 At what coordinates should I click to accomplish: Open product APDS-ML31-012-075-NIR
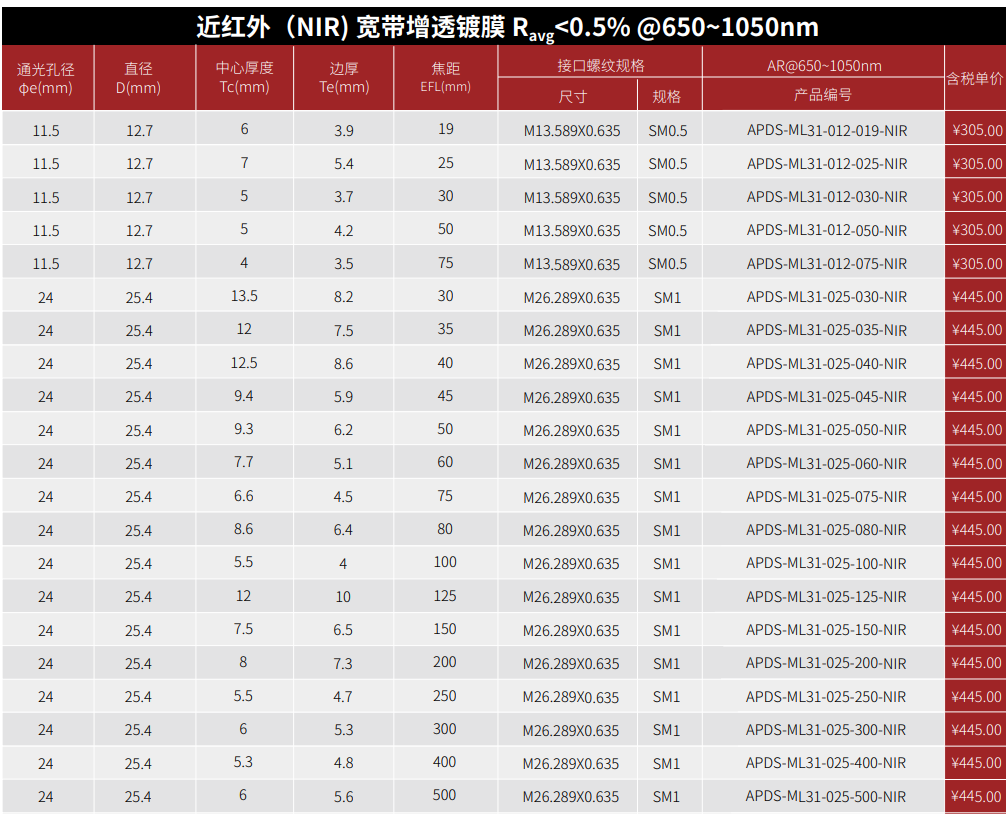point(826,264)
